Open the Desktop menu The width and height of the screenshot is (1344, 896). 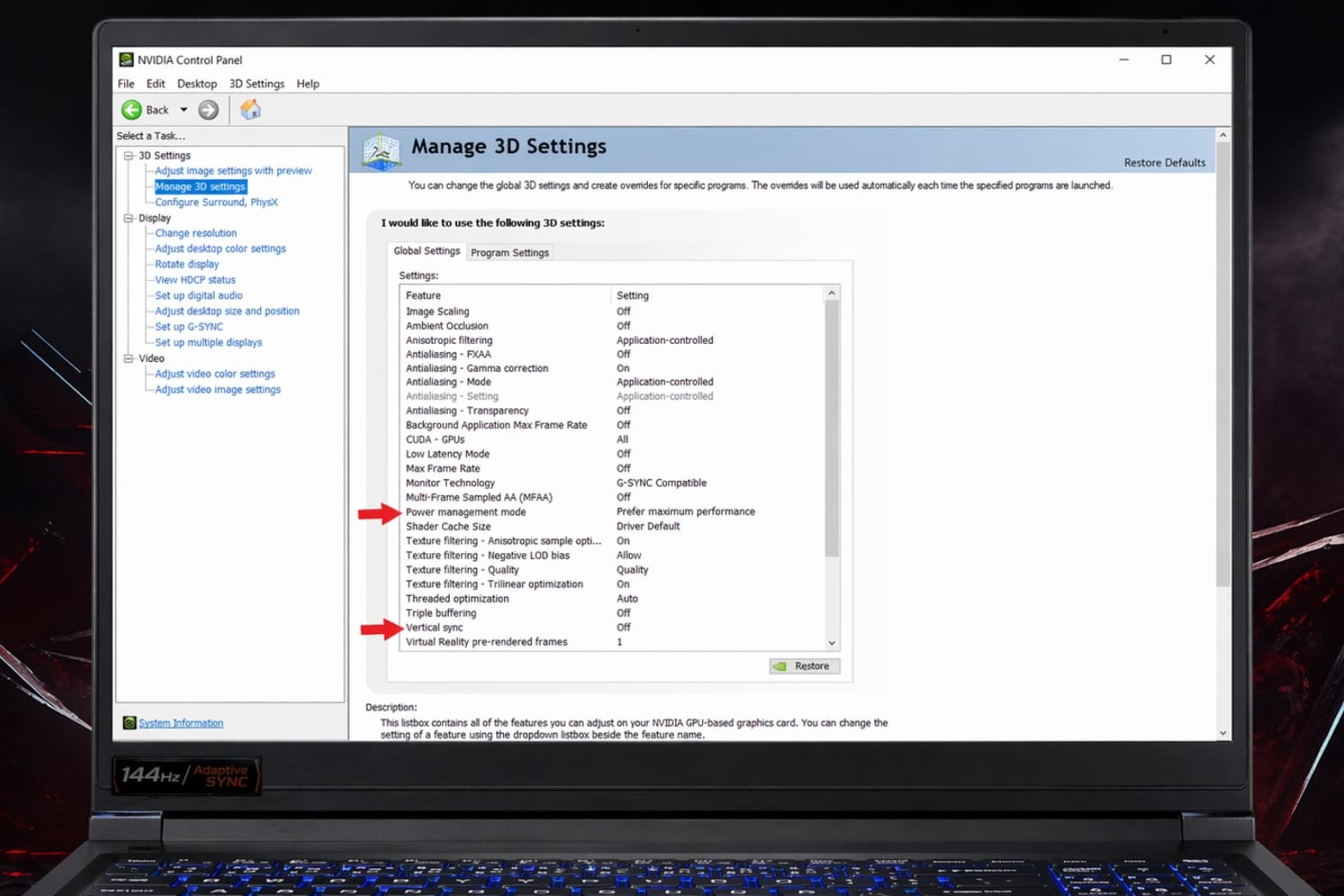coord(197,84)
